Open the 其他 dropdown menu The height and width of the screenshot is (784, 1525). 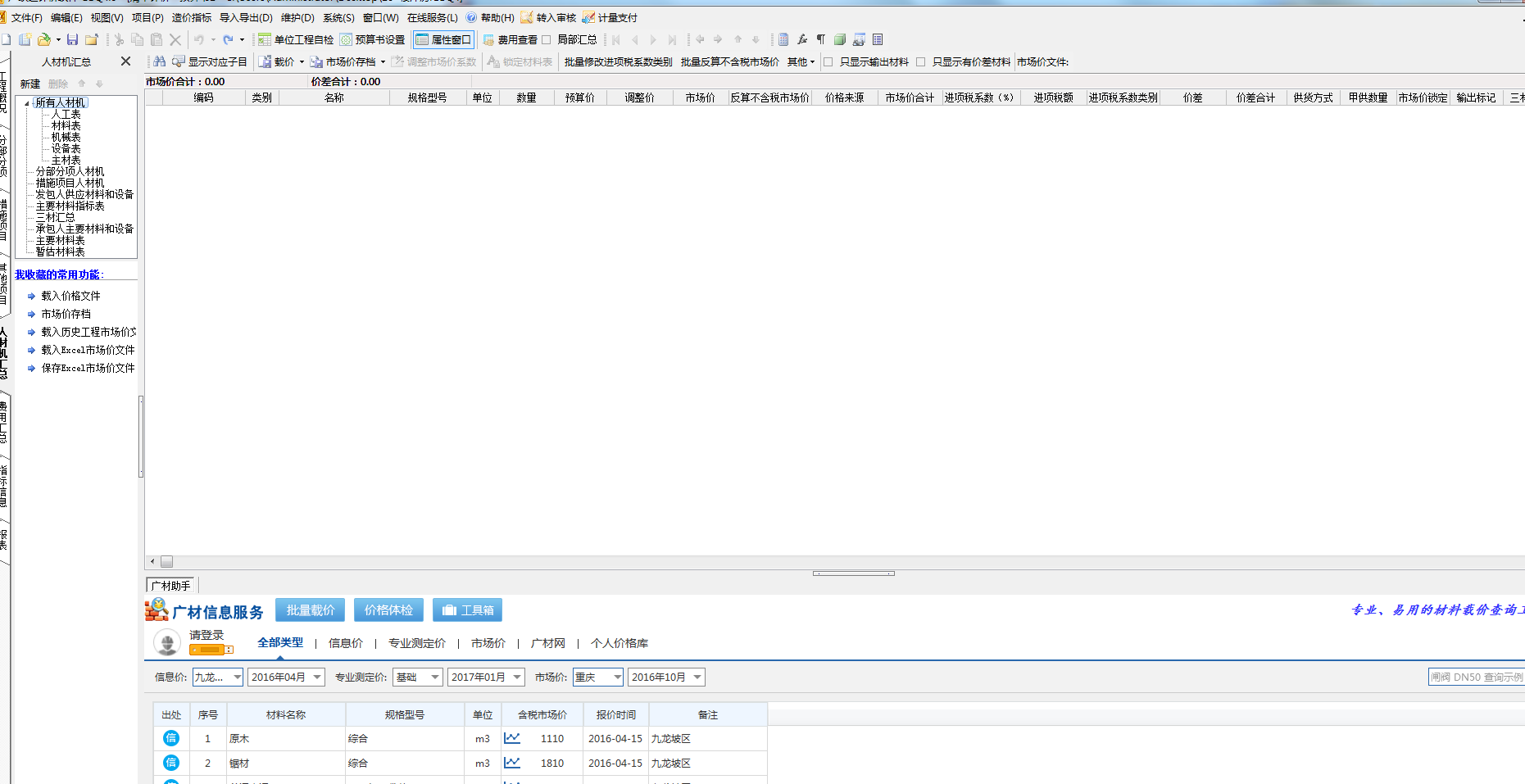point(801,61)
